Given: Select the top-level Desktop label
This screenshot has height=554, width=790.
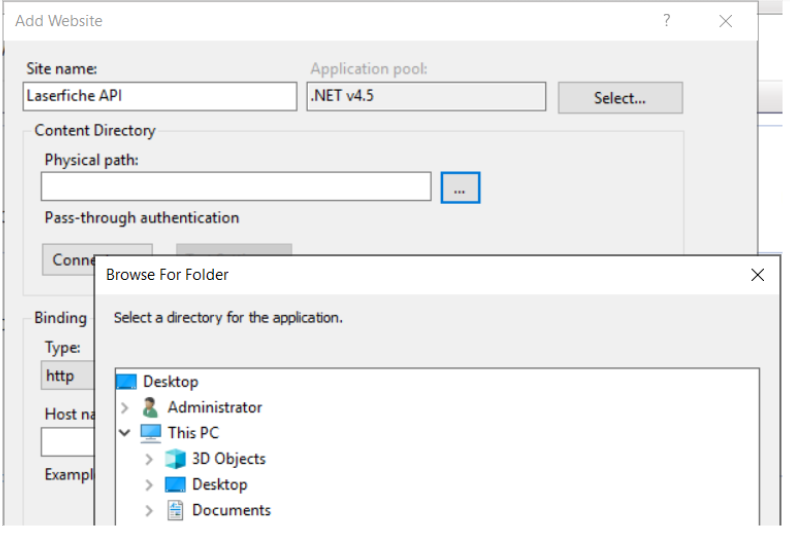Looking at the screenshot, I should point(171,381).
